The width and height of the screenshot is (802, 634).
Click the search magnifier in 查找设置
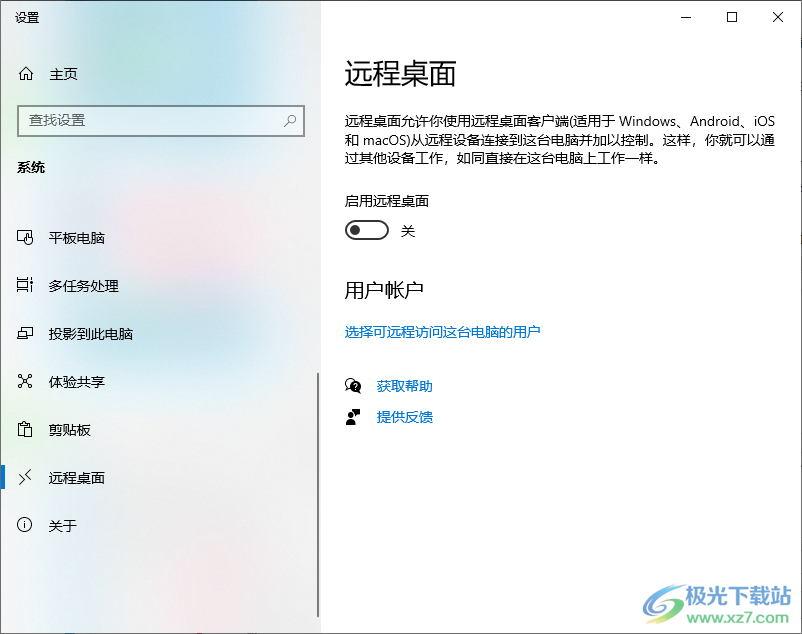point(290,120)
